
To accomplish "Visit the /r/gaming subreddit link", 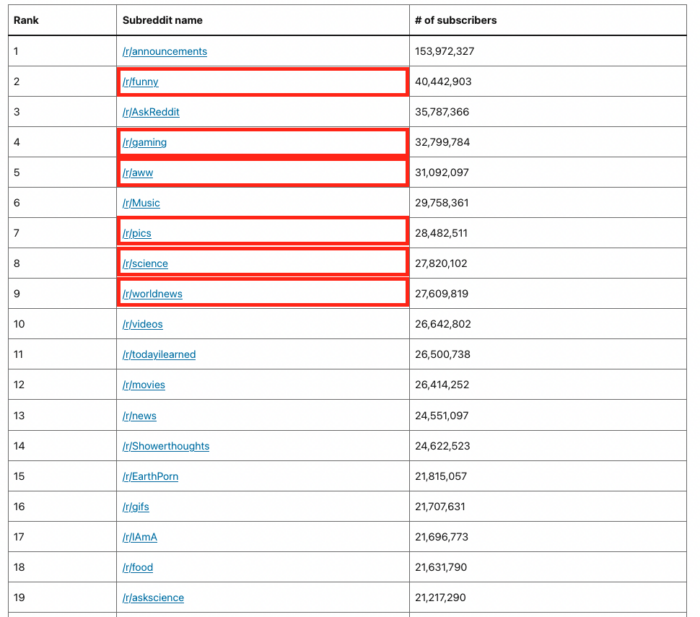I will tap(145, 142).
